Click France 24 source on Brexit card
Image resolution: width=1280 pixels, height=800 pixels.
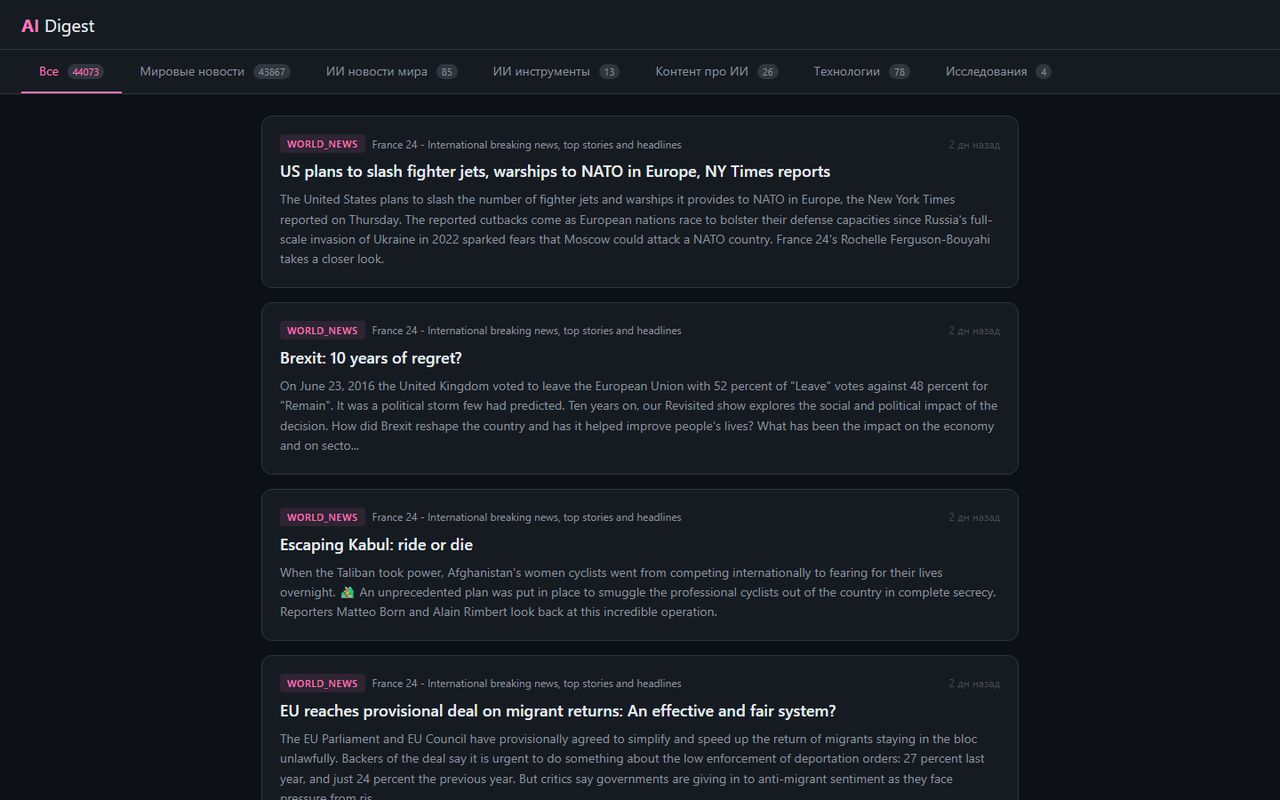pos(526,331)
